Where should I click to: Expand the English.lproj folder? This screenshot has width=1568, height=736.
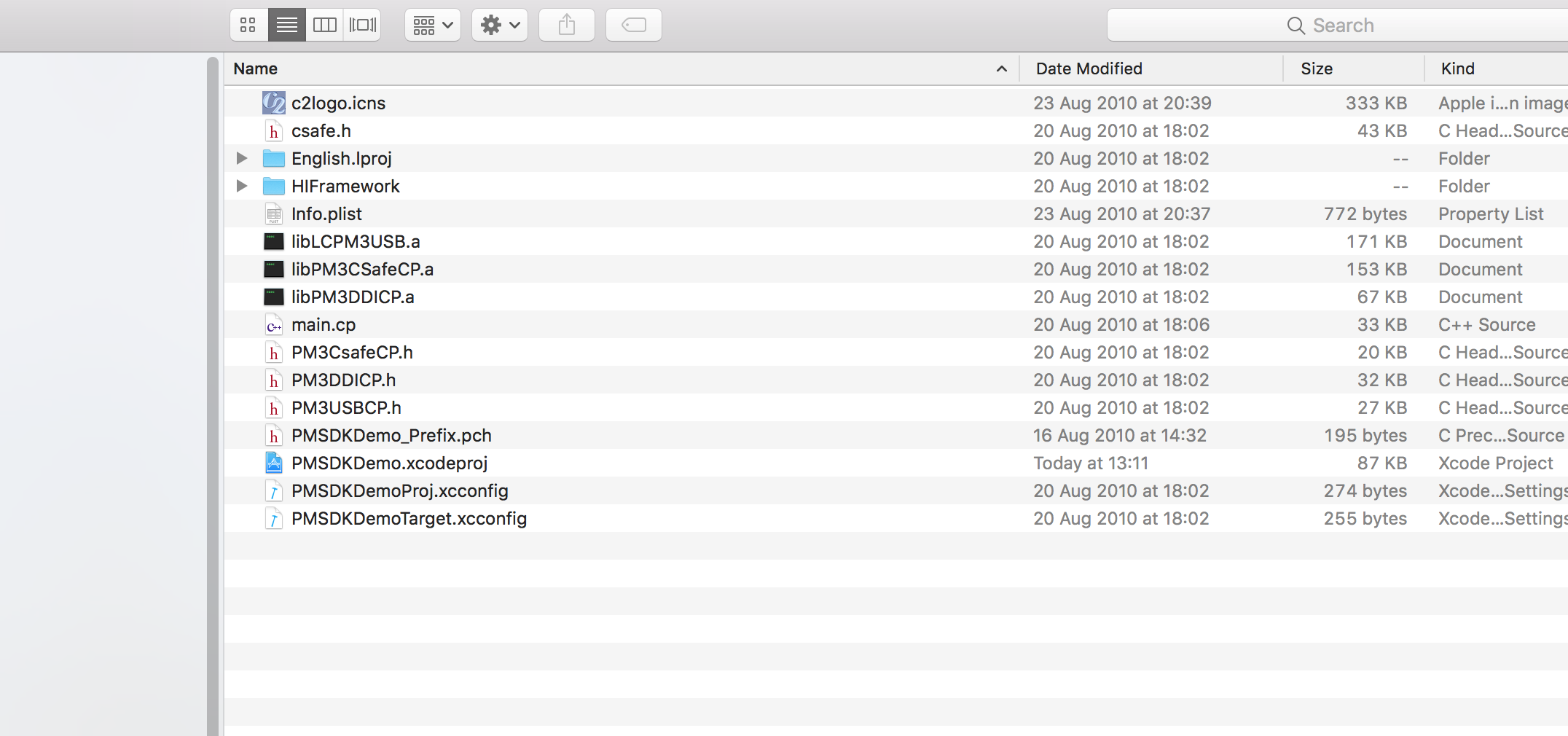pyautogui.click(x=241, y=158)
